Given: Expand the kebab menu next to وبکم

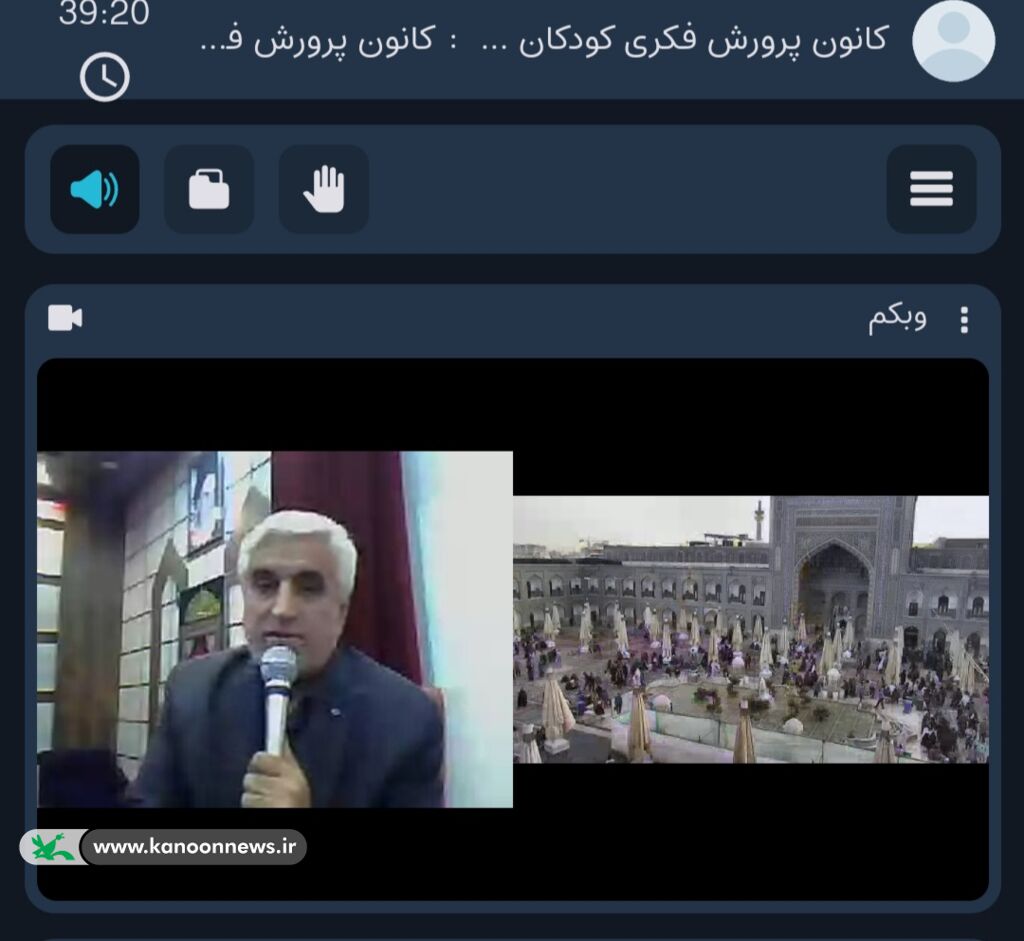Looking at the screenshot, I should coord(965,318).
